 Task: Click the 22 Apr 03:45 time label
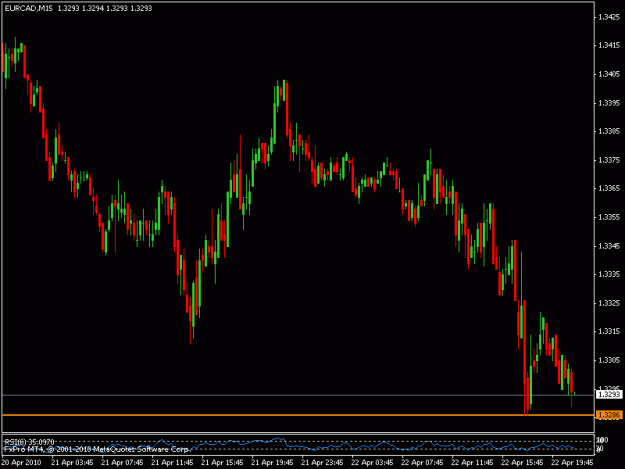(x=372, y=462)
